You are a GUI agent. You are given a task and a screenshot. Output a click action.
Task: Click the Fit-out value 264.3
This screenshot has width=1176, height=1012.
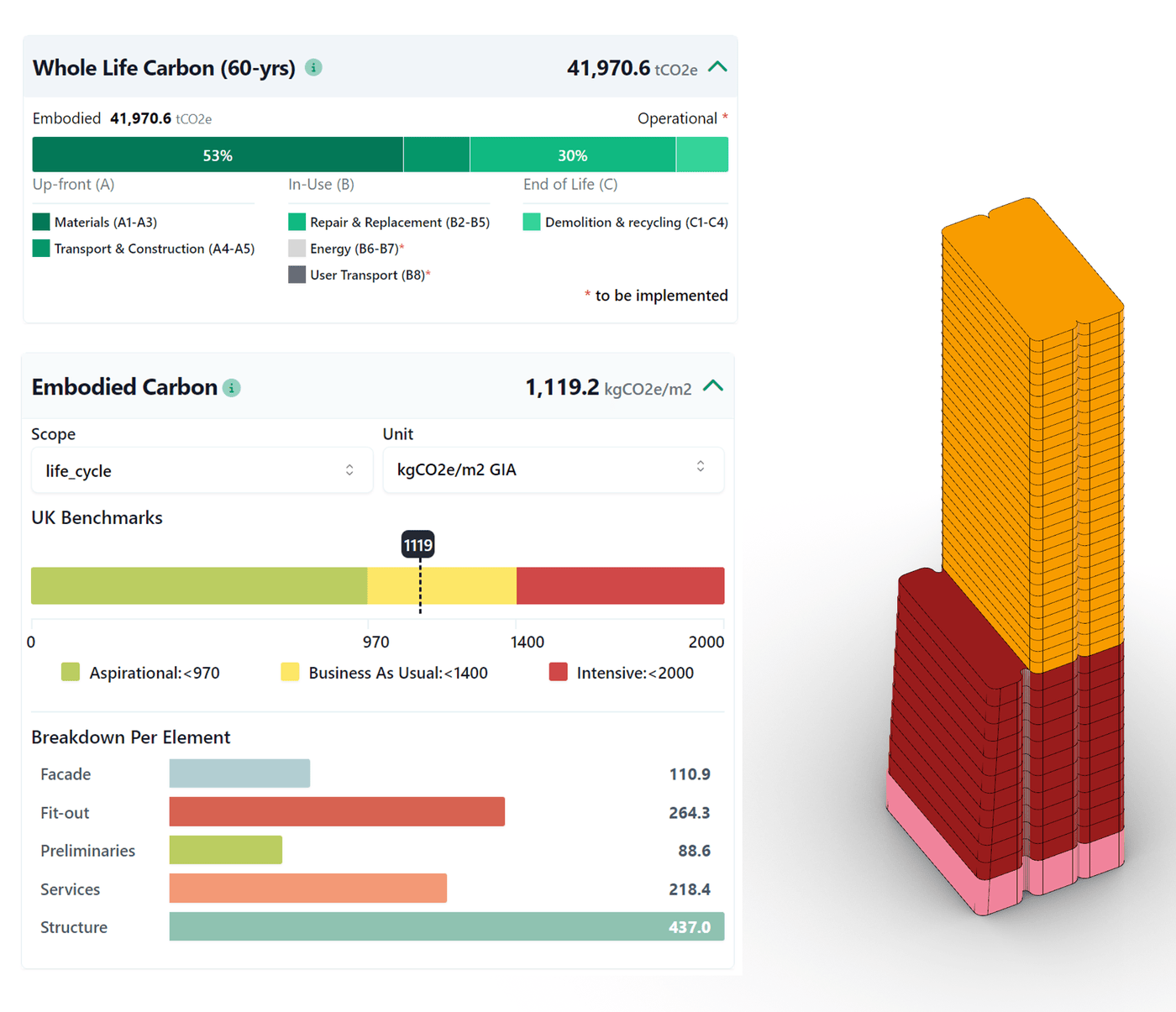(690, 813)
